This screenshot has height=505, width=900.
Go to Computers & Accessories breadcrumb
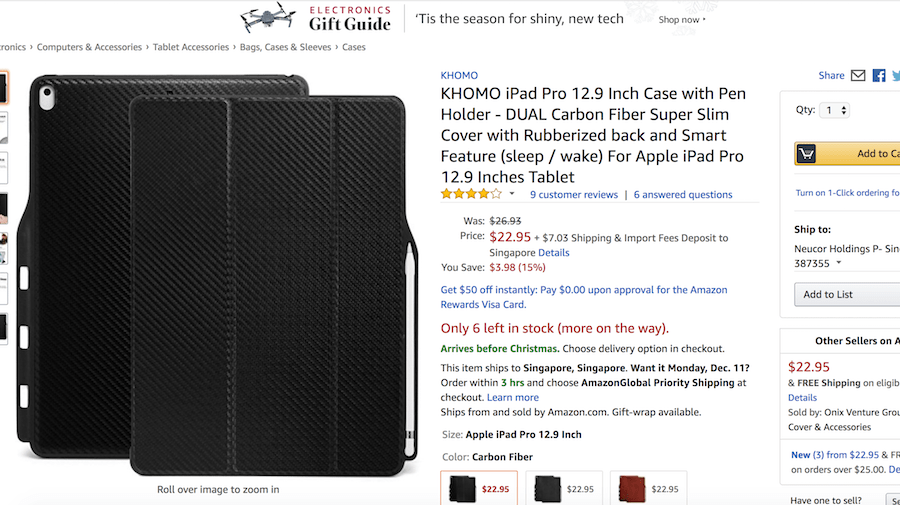(89, 47)
